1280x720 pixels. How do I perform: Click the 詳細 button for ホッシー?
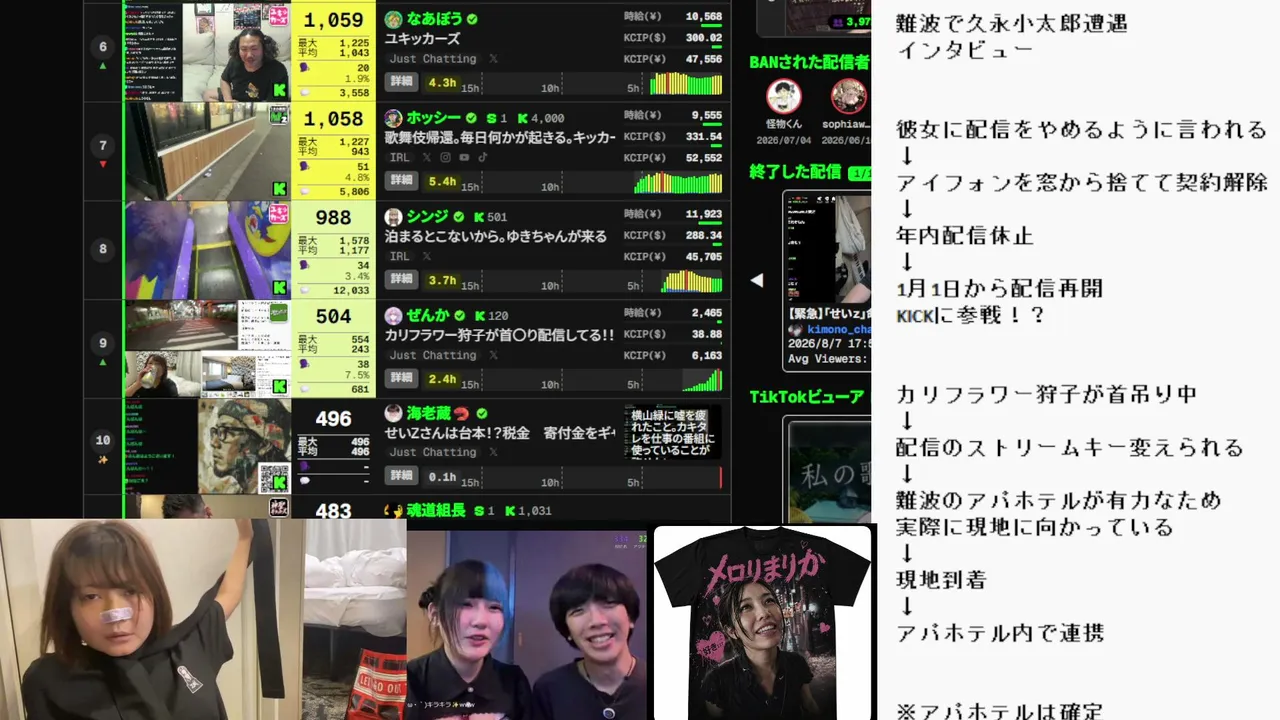click(401, 181)
